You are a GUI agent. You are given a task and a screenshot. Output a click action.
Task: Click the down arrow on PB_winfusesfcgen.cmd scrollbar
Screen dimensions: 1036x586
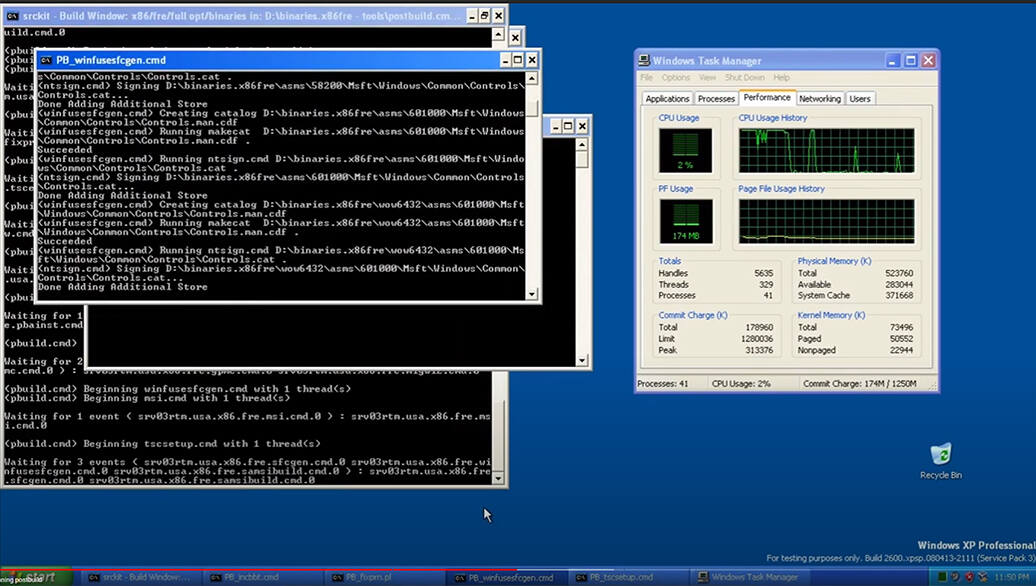pos(532,294)
